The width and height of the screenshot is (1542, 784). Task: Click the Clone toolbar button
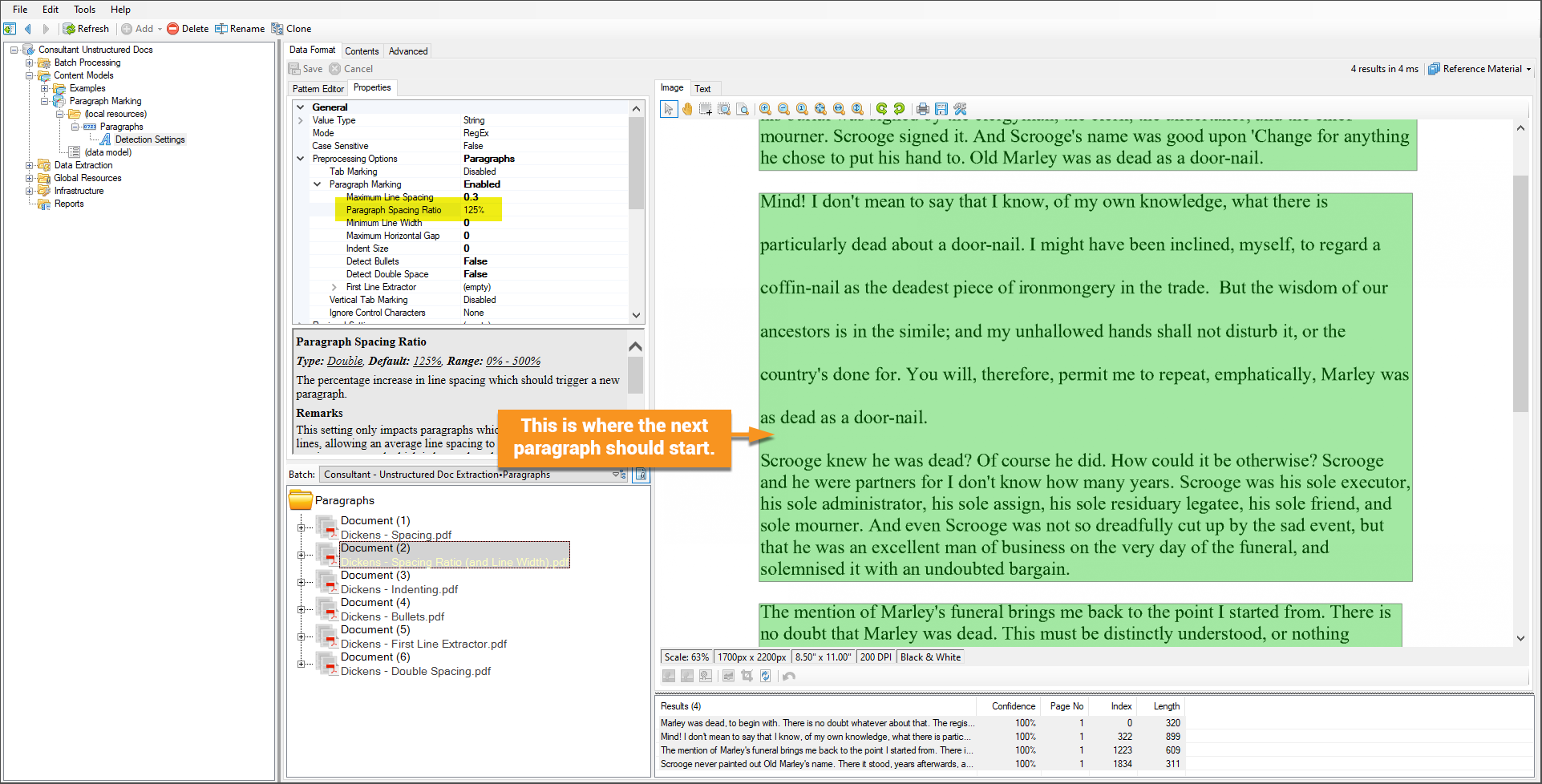pos(291,29)
